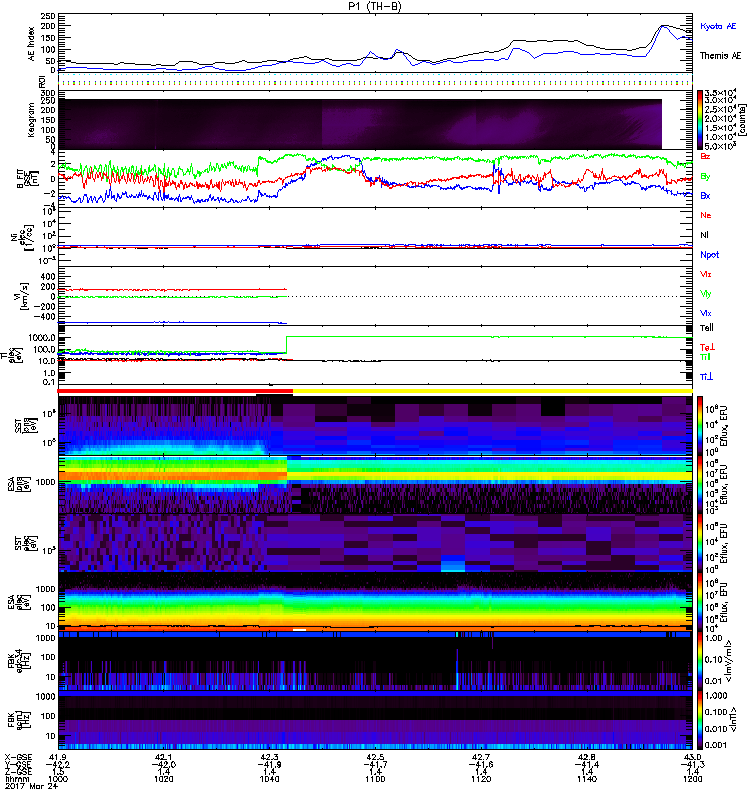Click the "1000.0" tick on temperature axis
750x800 pixels.
click(42, 338)
